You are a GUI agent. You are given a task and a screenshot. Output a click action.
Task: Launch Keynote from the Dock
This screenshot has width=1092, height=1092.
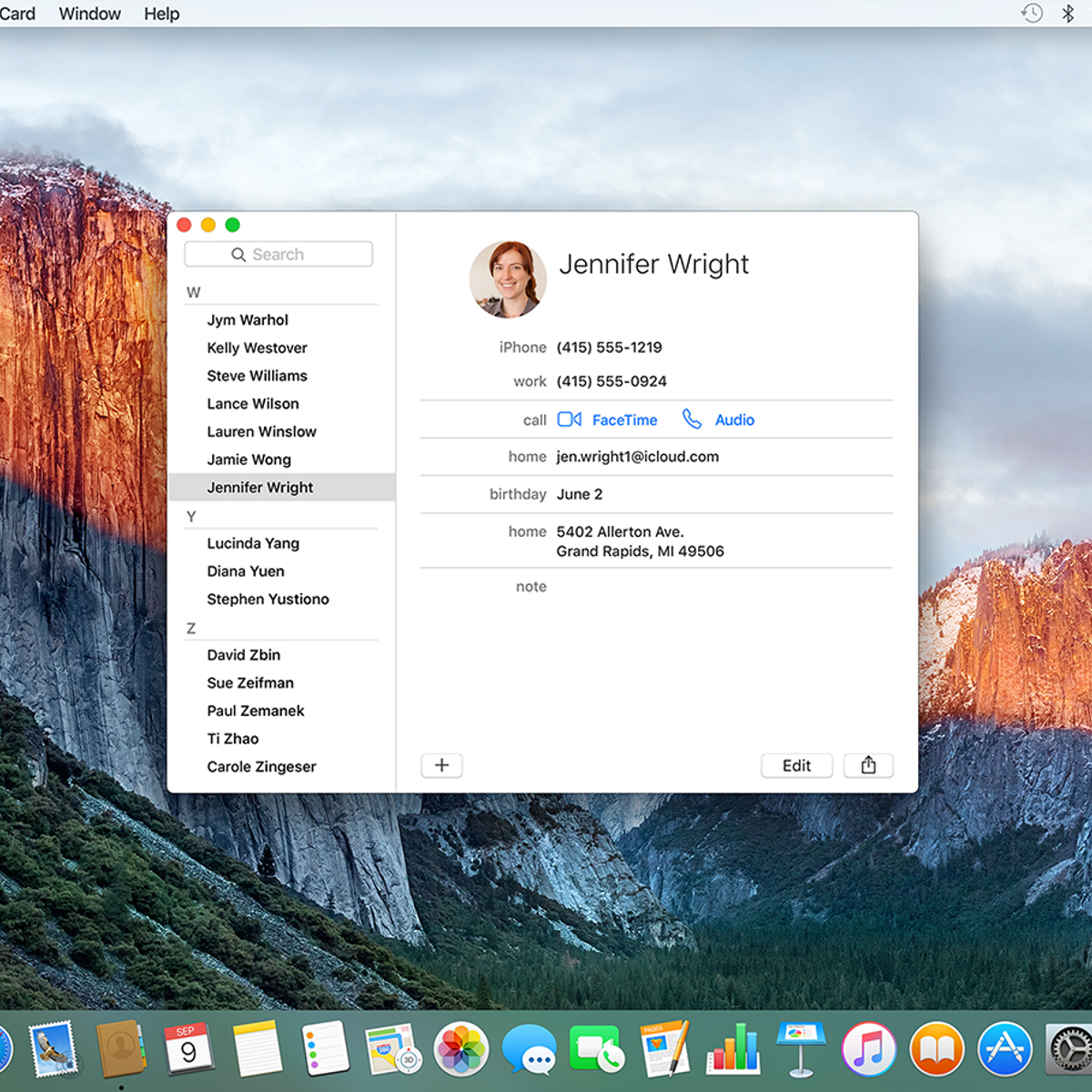[x=802, y=1048]
